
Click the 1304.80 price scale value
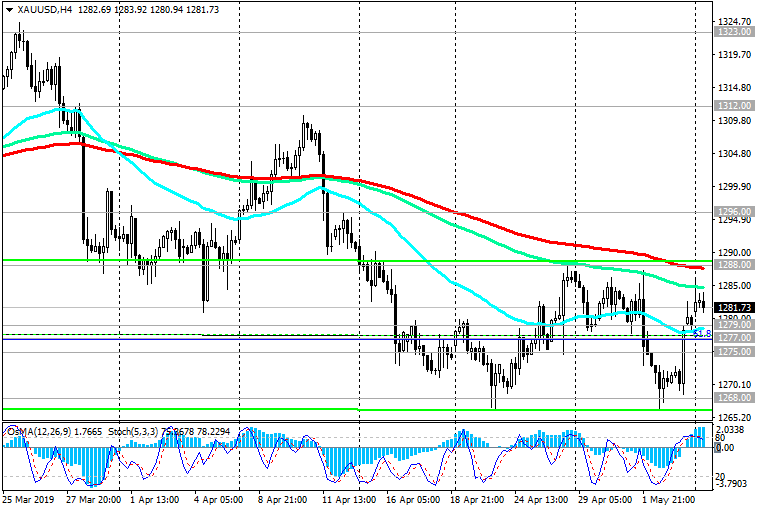pos(735,154)
